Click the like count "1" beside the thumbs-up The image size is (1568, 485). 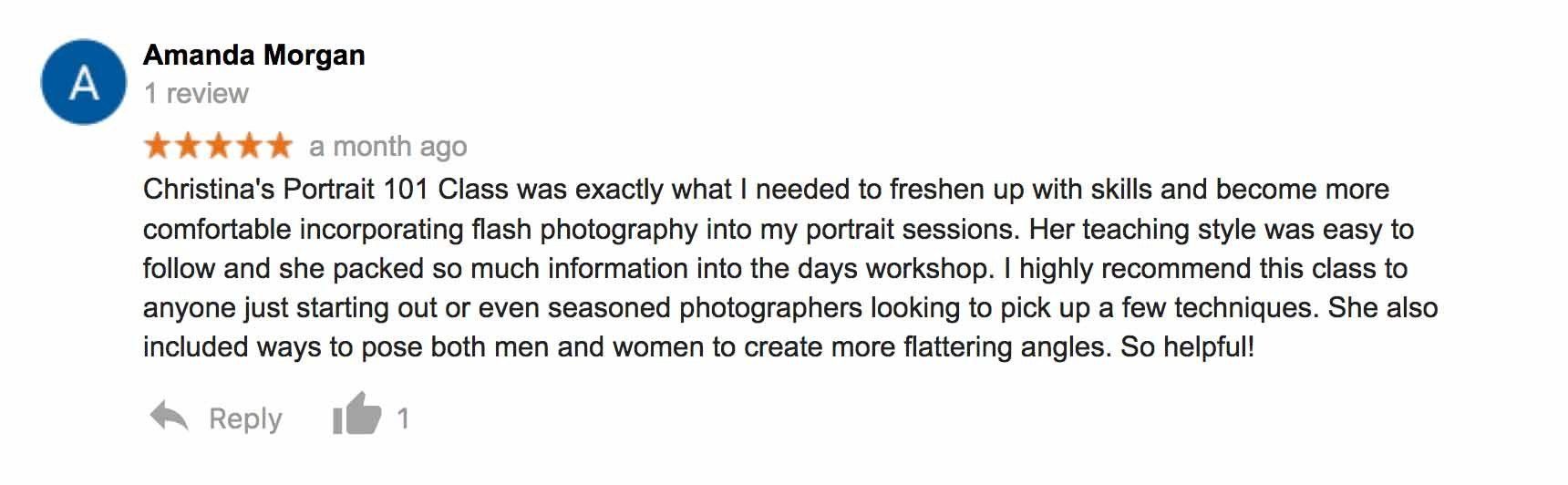pyautogui.click(x=403, y=418)
